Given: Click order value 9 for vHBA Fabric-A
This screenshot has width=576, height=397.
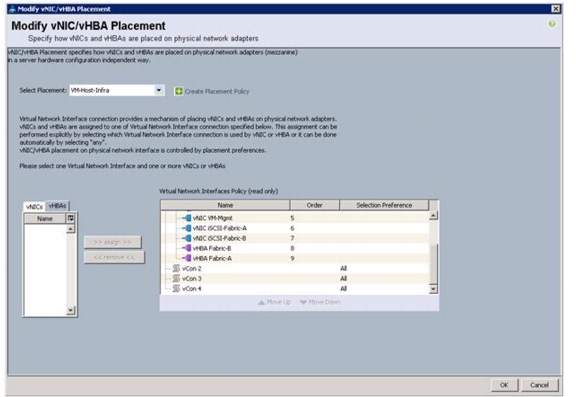Looking at the screenshot, I should point(292,258).
